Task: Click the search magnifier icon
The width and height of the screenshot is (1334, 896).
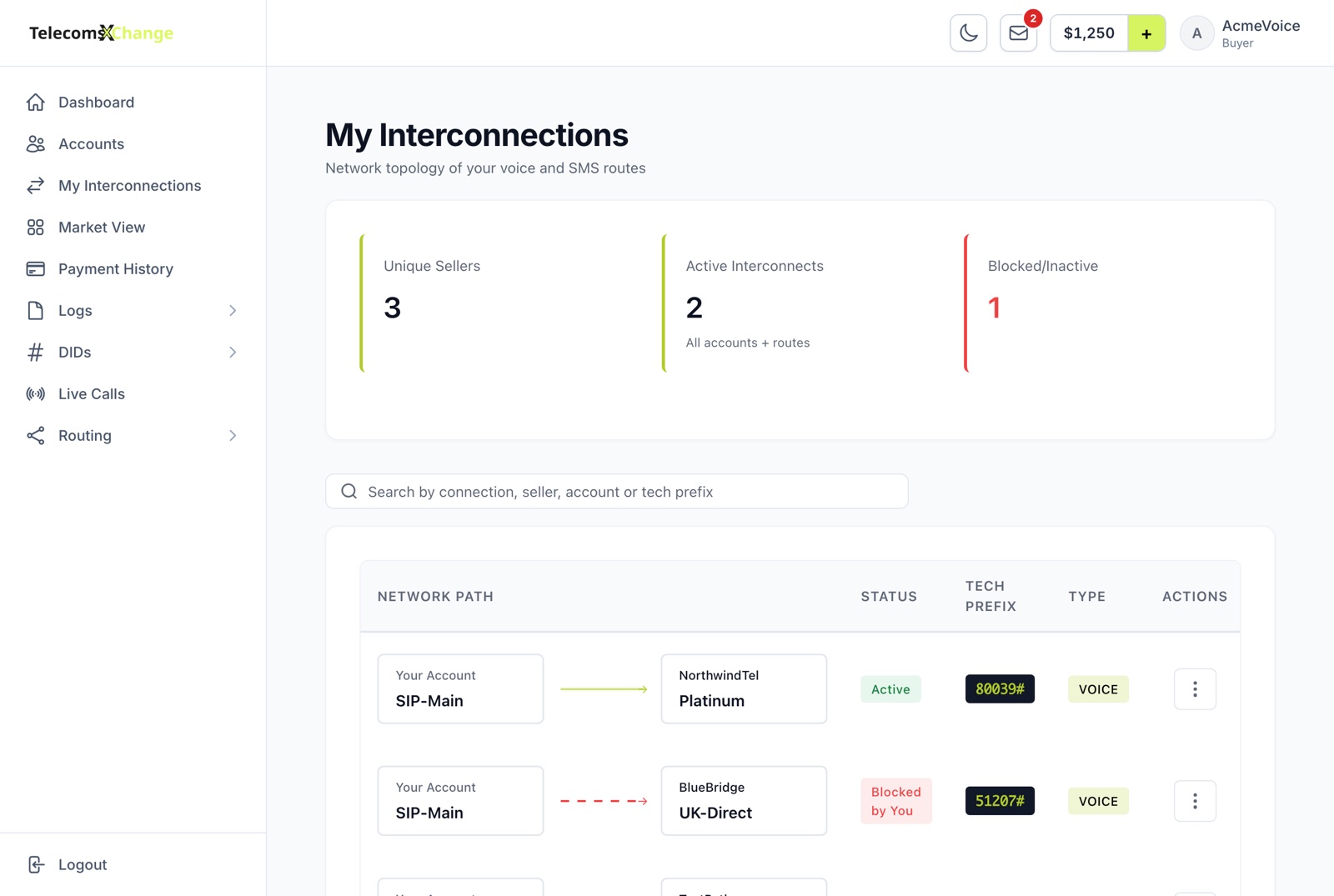Action: coord(349,491)
